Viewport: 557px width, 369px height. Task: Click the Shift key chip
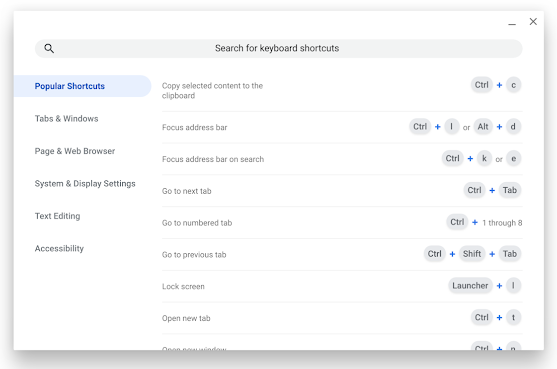(472, 254)
